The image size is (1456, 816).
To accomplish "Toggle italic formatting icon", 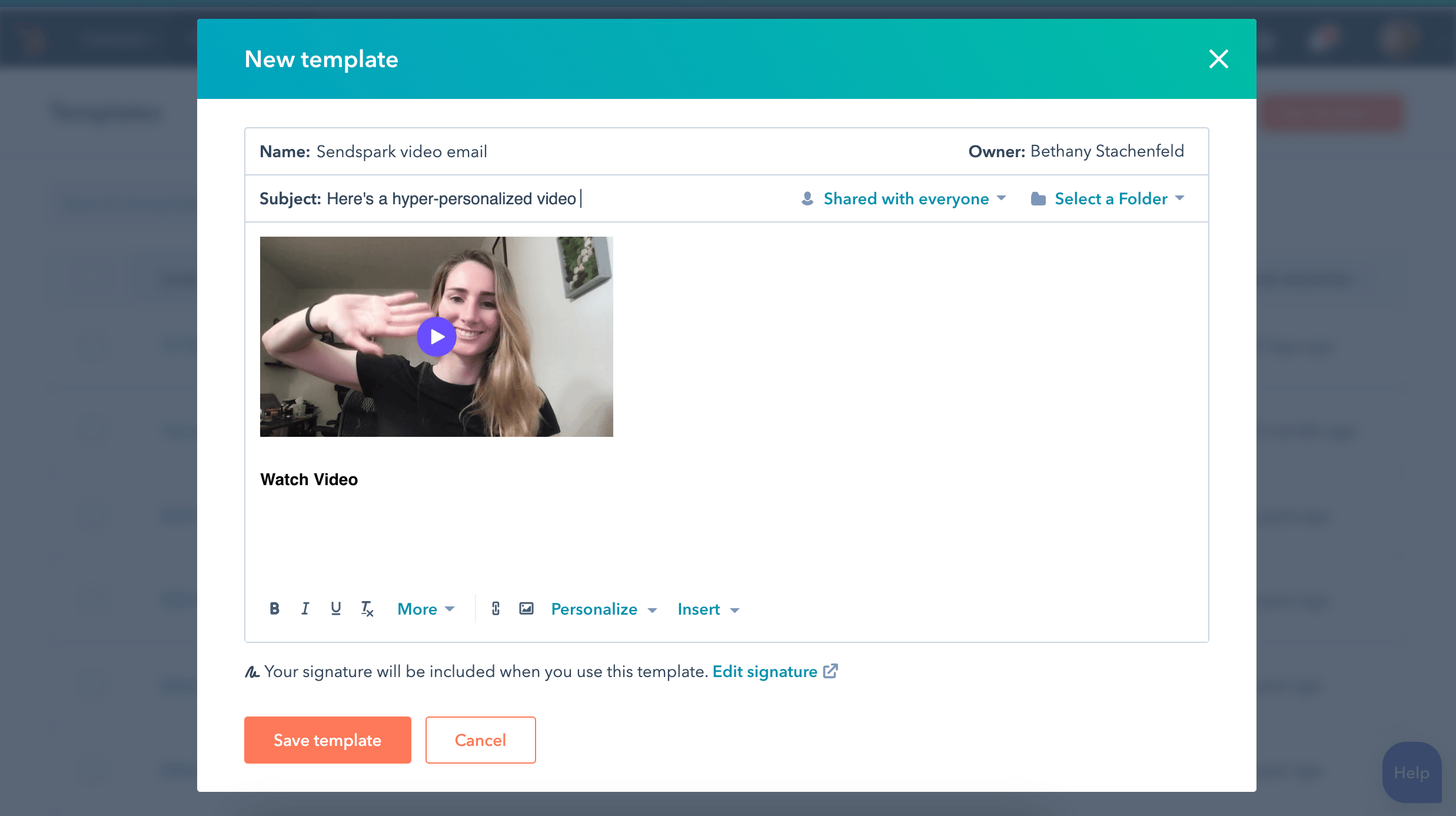I will click(305, 609).
